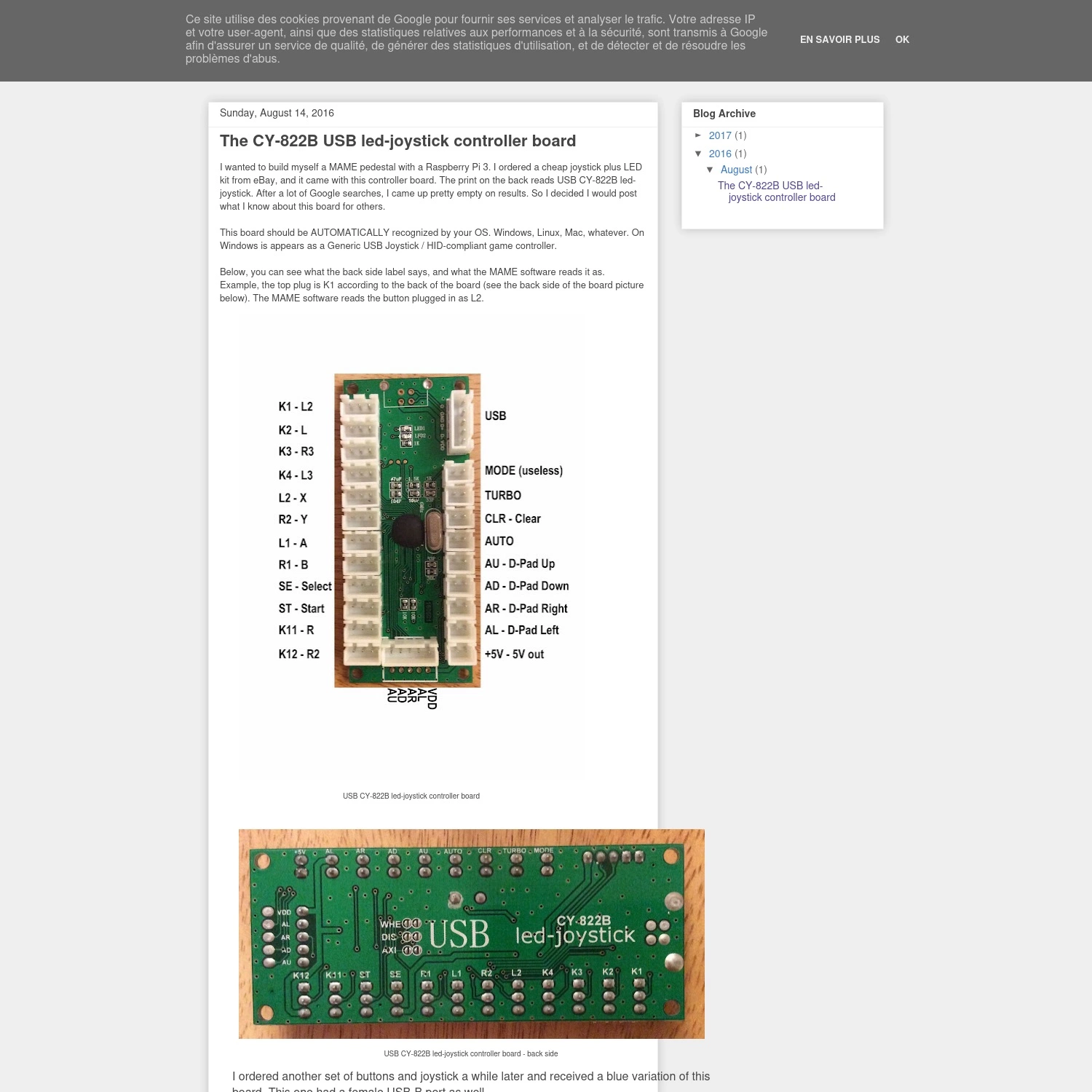Dismiss cookie notice with OK
This screenshot has width=1092, height=1092.
902,39
